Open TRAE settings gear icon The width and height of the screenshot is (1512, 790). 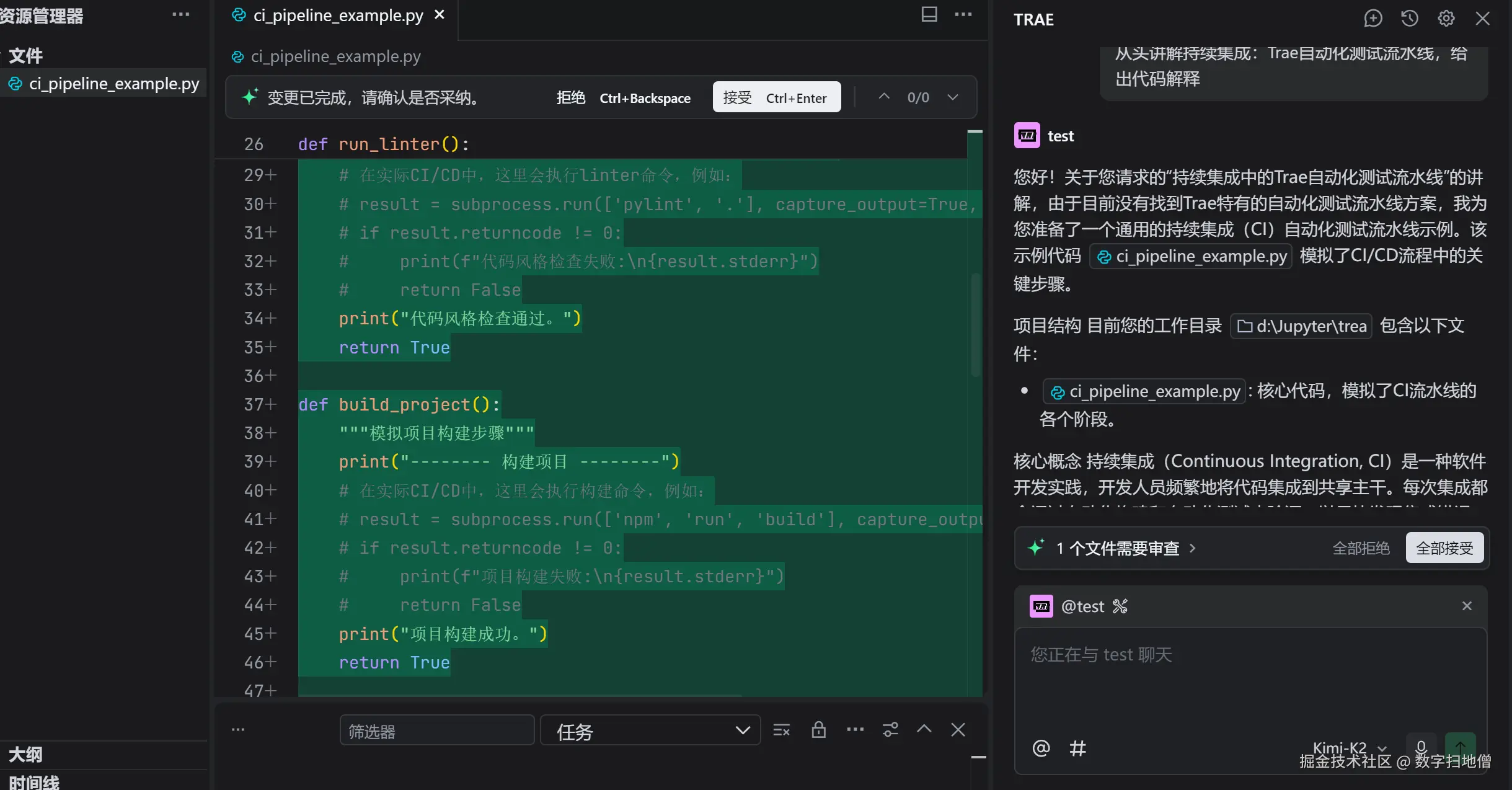click(1446, 18)
